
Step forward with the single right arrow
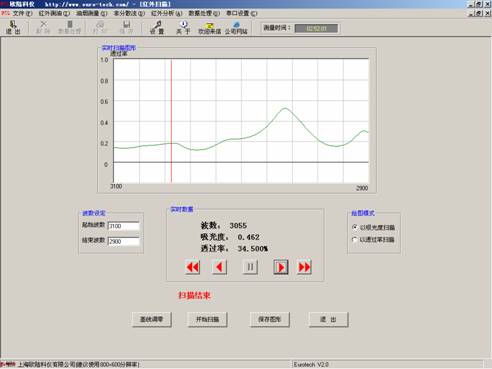pyautogui.click(x=281, y=267)
